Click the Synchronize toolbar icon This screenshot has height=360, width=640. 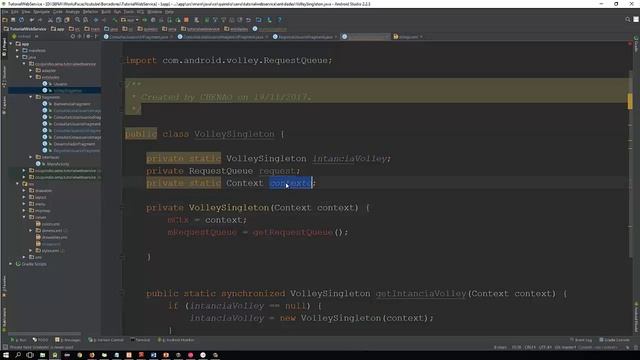point(21,20)
